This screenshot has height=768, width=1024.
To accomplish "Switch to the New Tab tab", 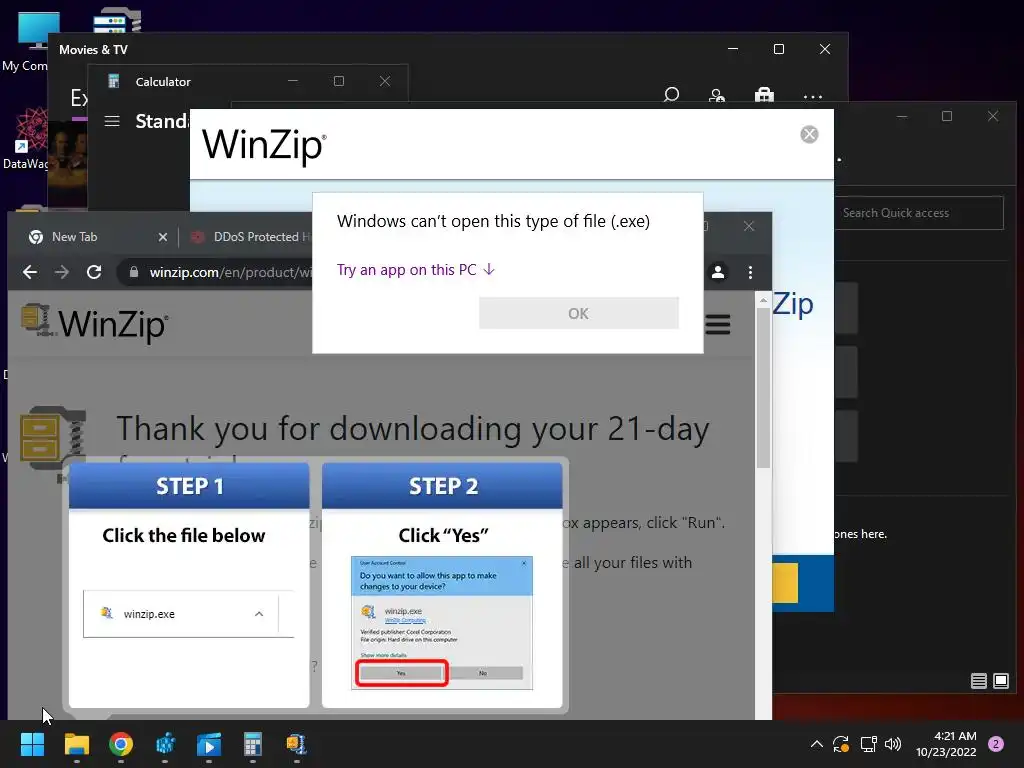I will tap(74, 237).
